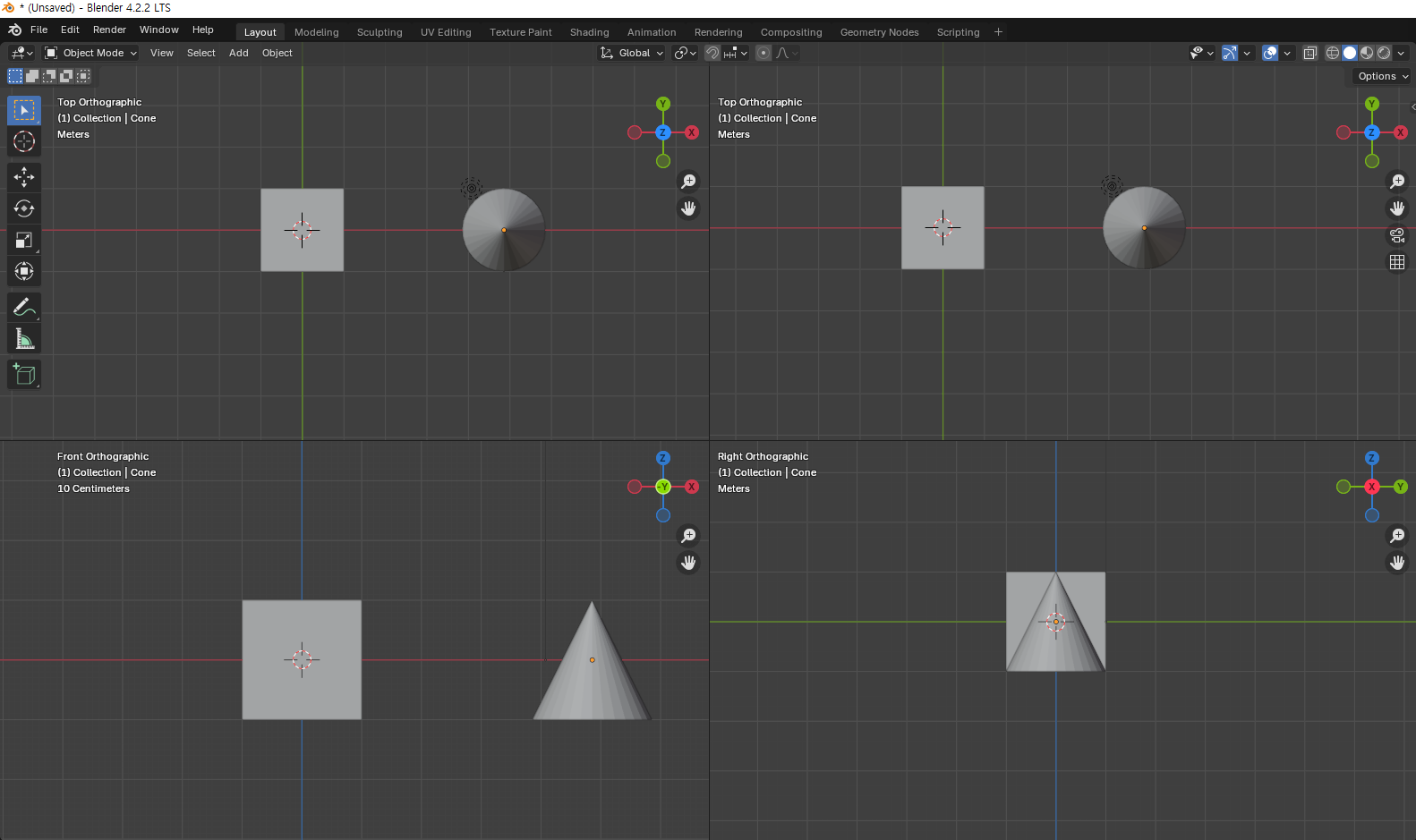
Task: Open the Object Mode dropdown
Action: [x=91, y=53]
